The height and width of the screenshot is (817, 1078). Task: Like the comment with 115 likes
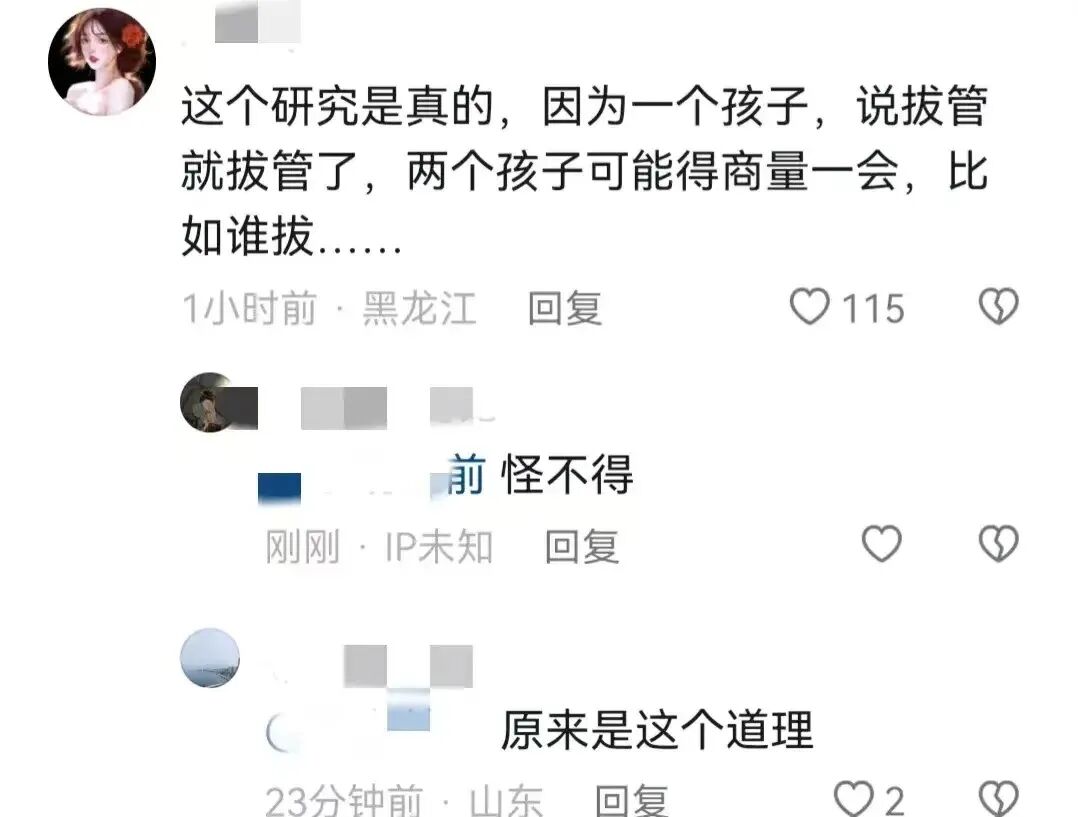809,306
